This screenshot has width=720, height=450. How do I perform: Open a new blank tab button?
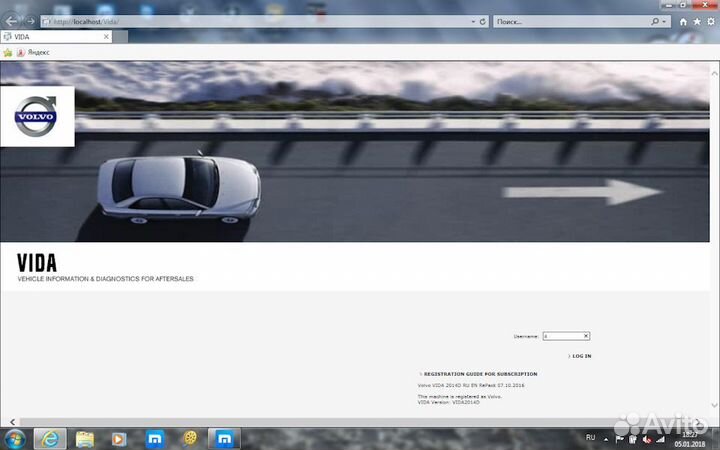(120, 37)
